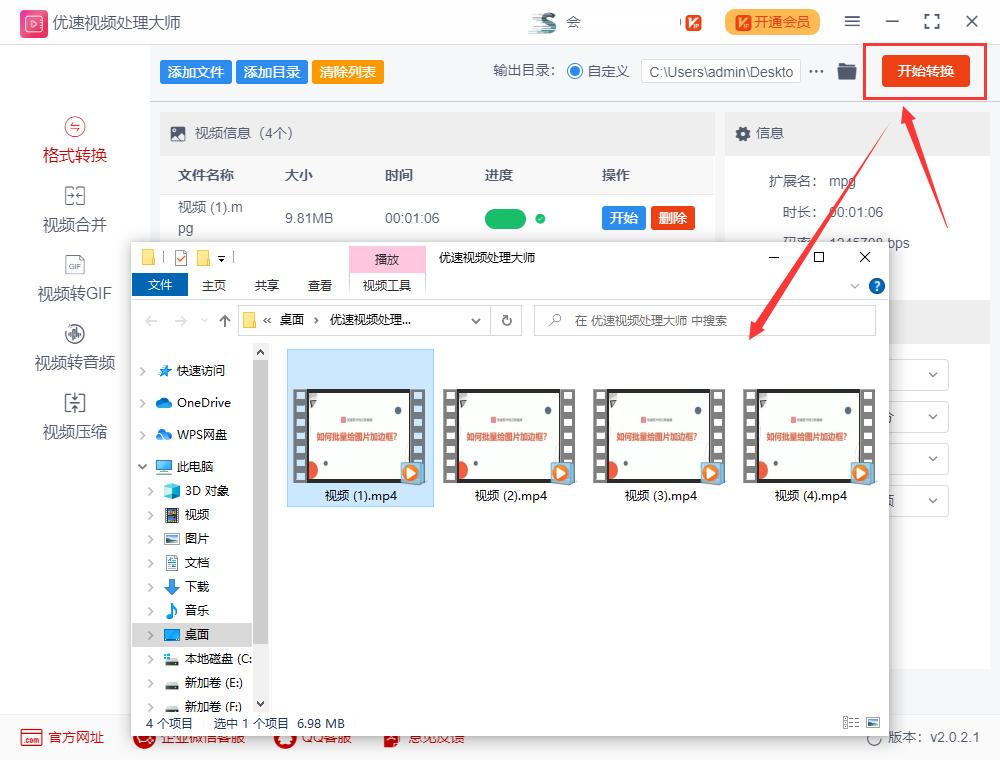Image resolution: width=1000 pixels, height=760 pixels.
Task: Select the 视频 (2).mp4 thumbnail
Action: [508, 436]
